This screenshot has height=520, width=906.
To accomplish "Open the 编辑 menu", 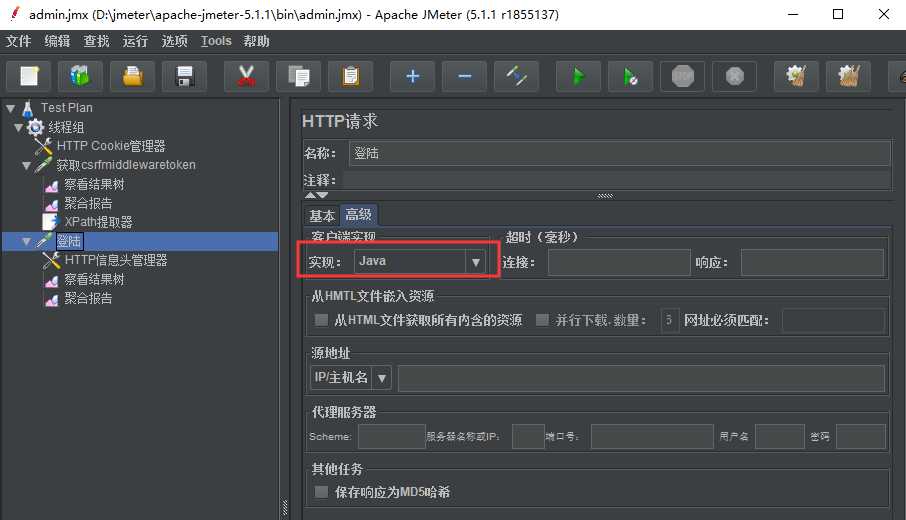I will coord(57,41).
